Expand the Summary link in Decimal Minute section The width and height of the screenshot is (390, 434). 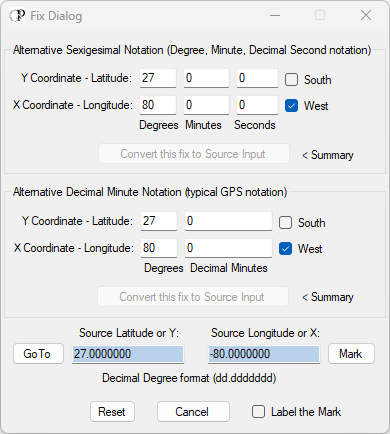point(328,297)
